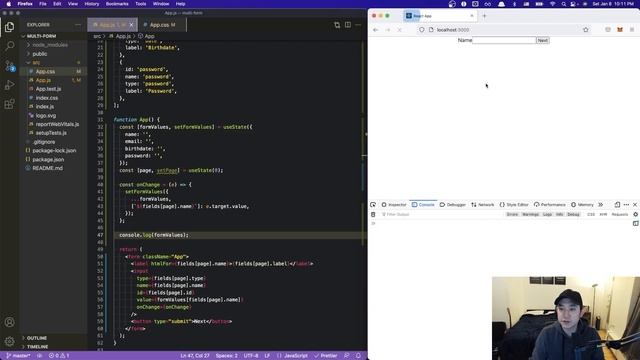Open package-lock.json file

click(x=54, y=151)
